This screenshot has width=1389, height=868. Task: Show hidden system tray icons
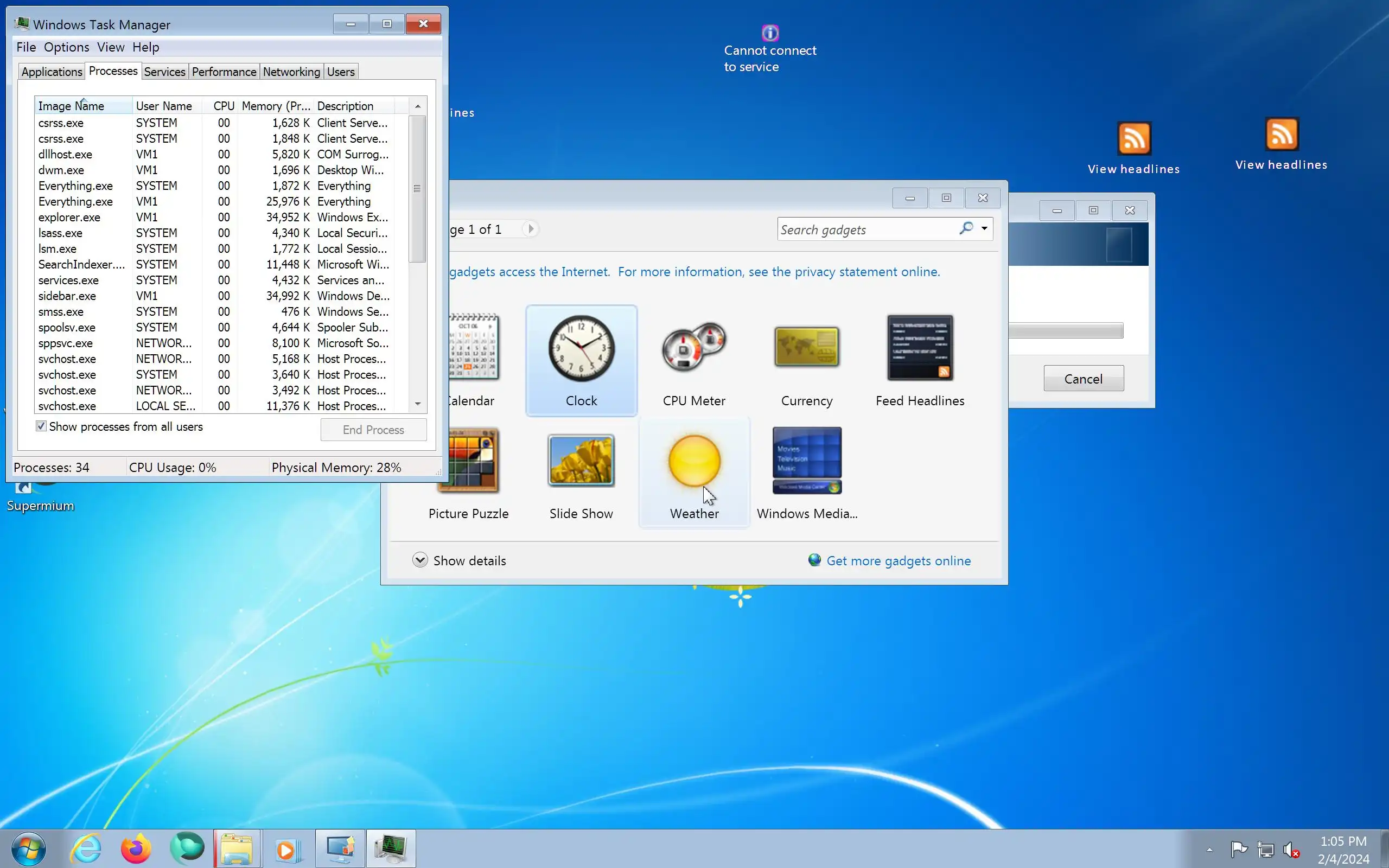click(1209, 850)
